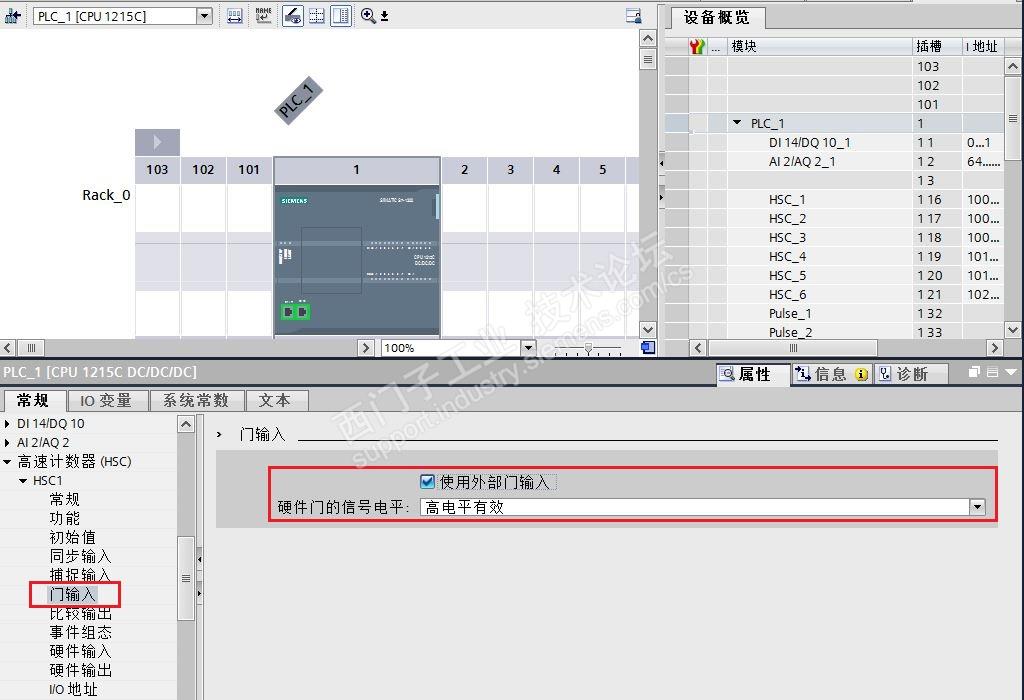Select I/O 地址 under HSC1

tap(73, 689)
